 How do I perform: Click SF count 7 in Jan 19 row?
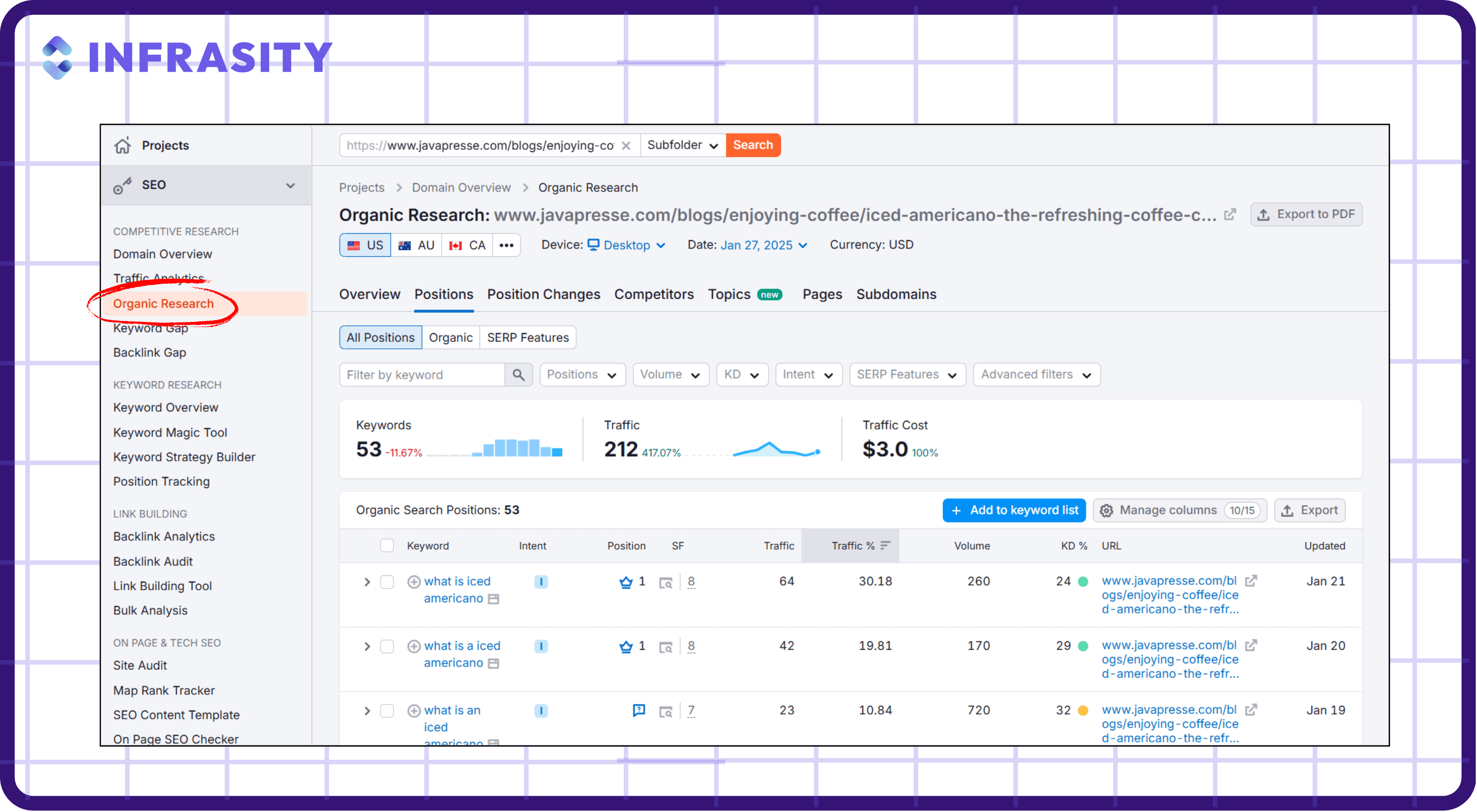point(691,711)
